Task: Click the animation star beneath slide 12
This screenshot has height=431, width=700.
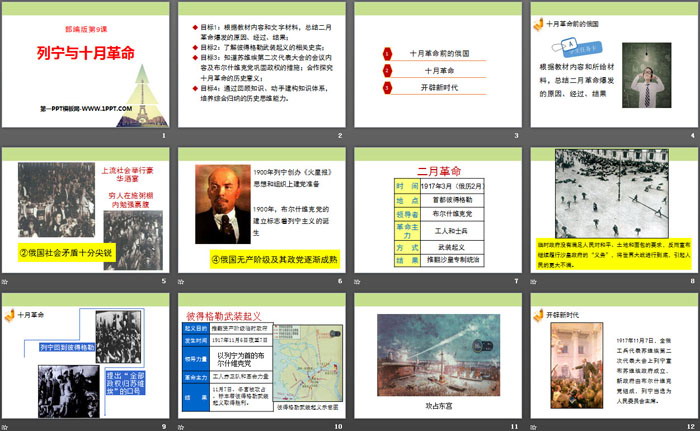Action: point(534,426)
